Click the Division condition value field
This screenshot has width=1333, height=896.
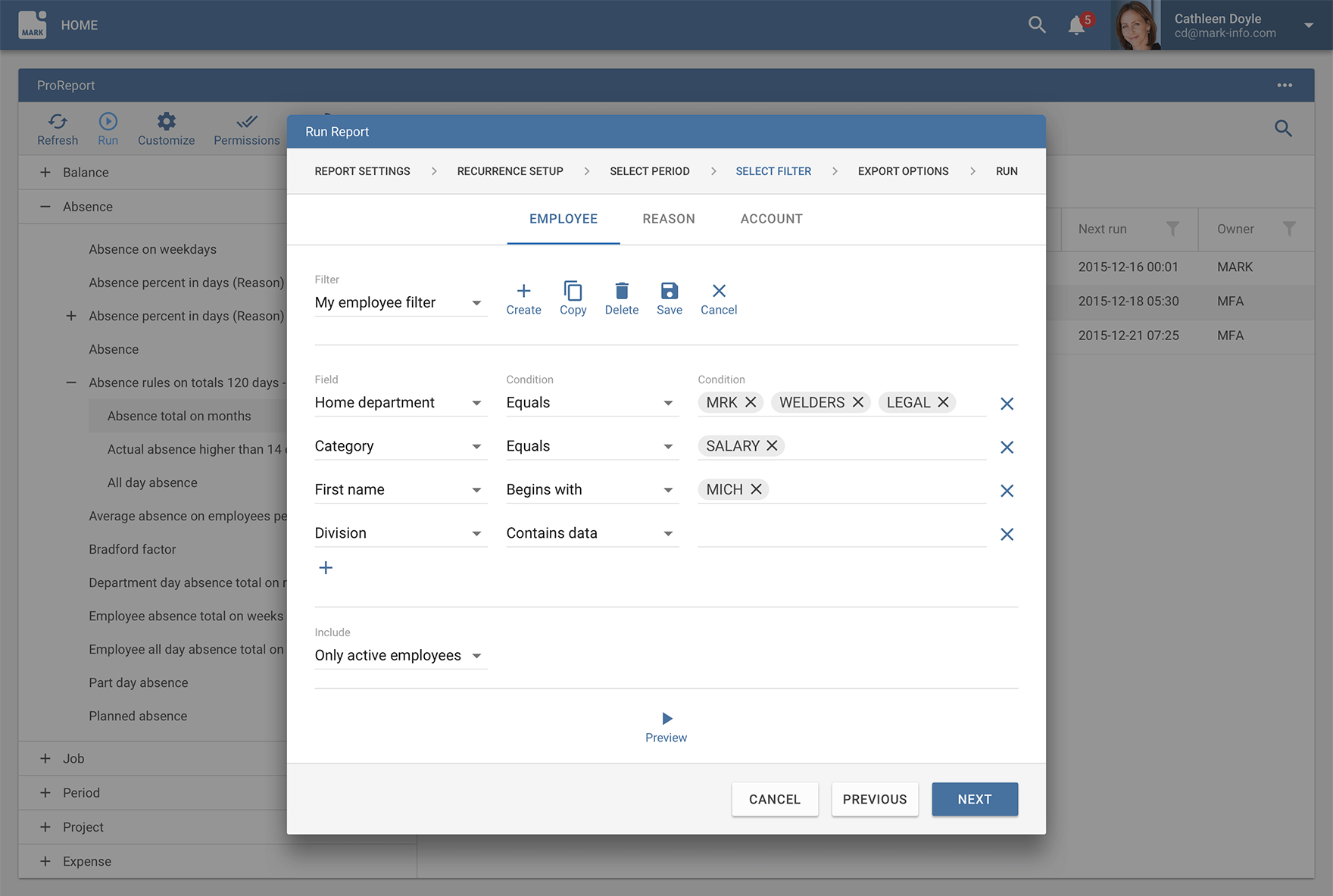(841, 533)
